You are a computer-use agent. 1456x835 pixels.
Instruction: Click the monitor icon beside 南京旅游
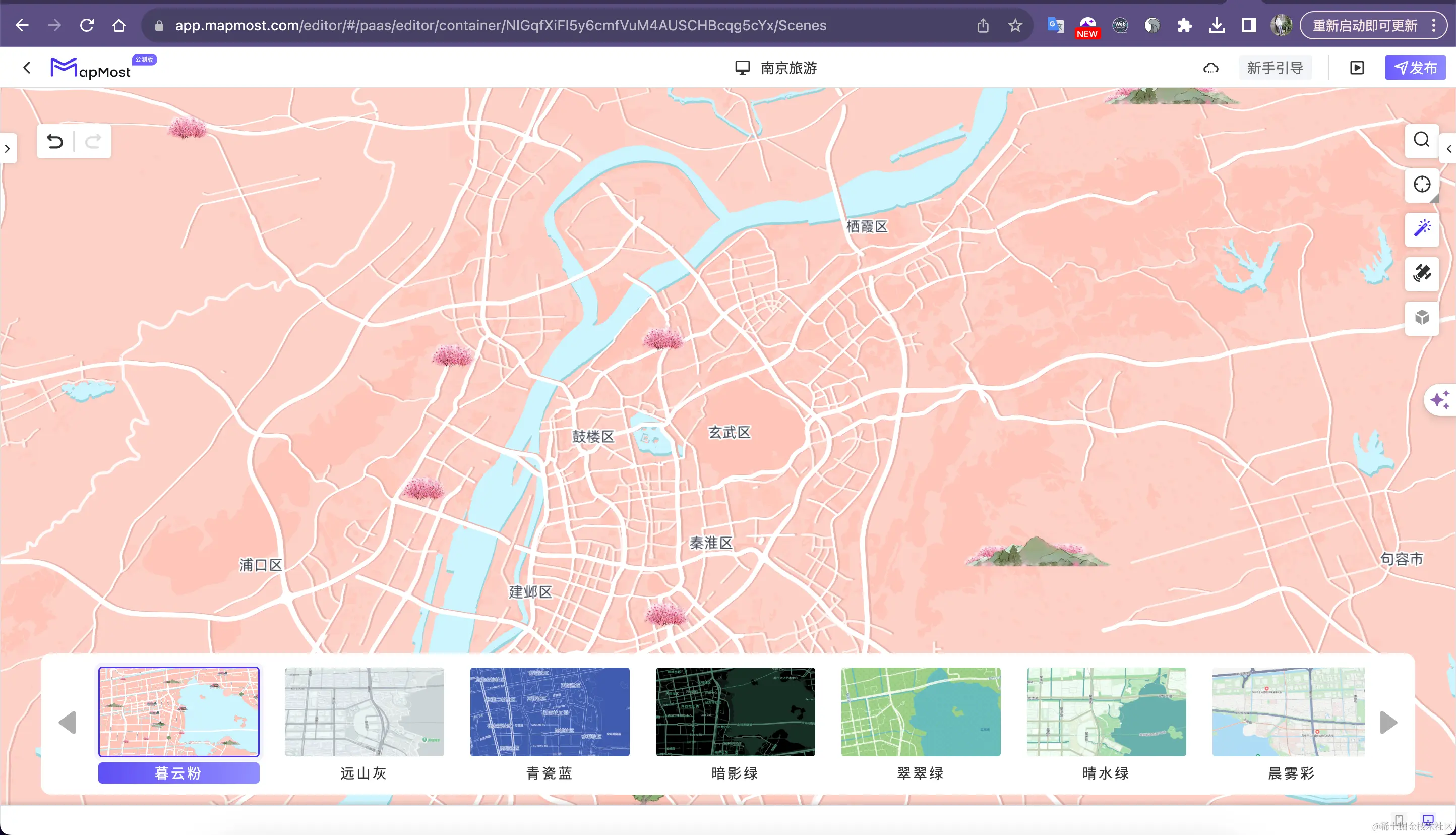pyautogui.click(x=742, y=68)
